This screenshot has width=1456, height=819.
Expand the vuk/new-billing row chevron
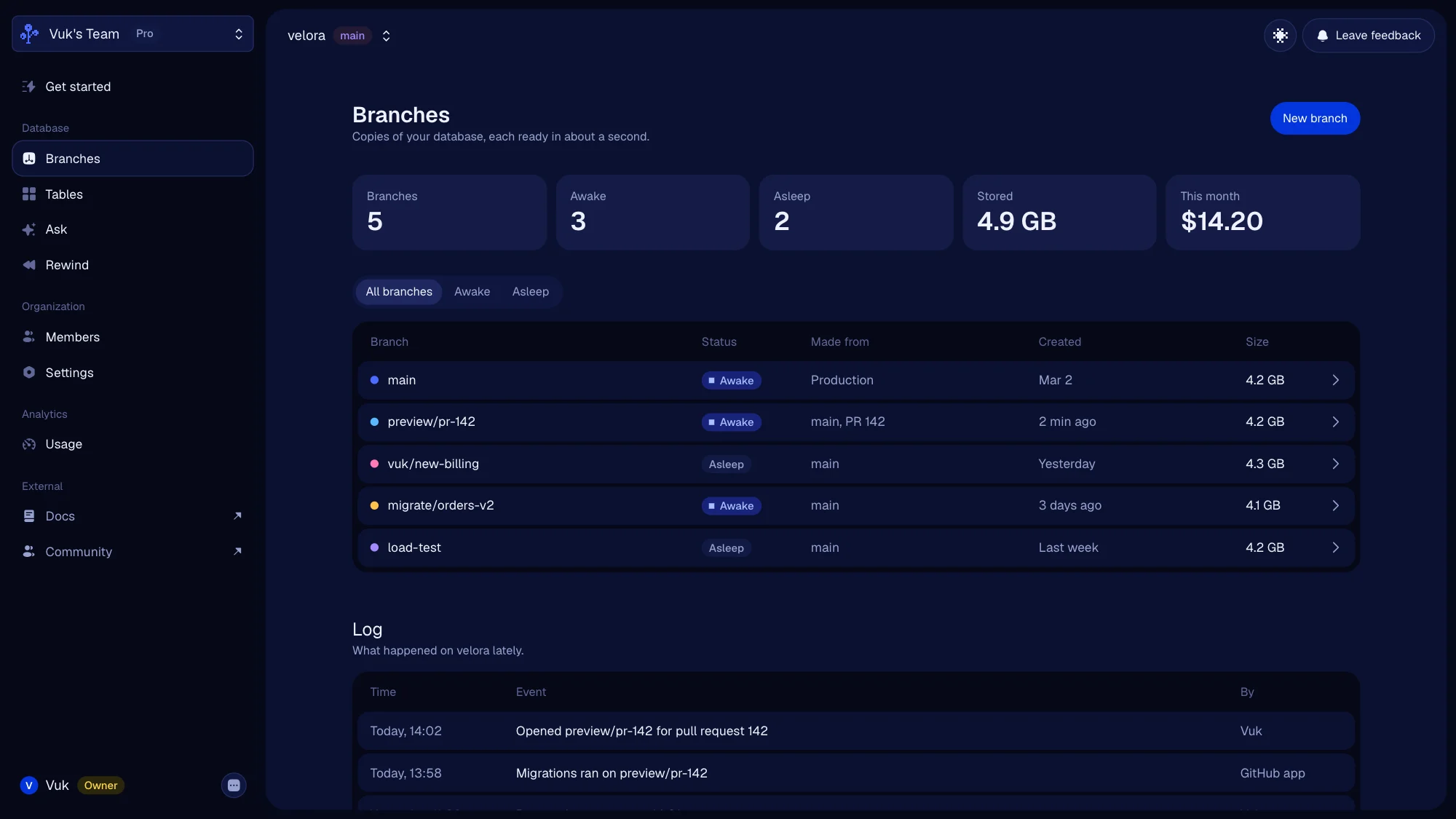(1336, 464)
